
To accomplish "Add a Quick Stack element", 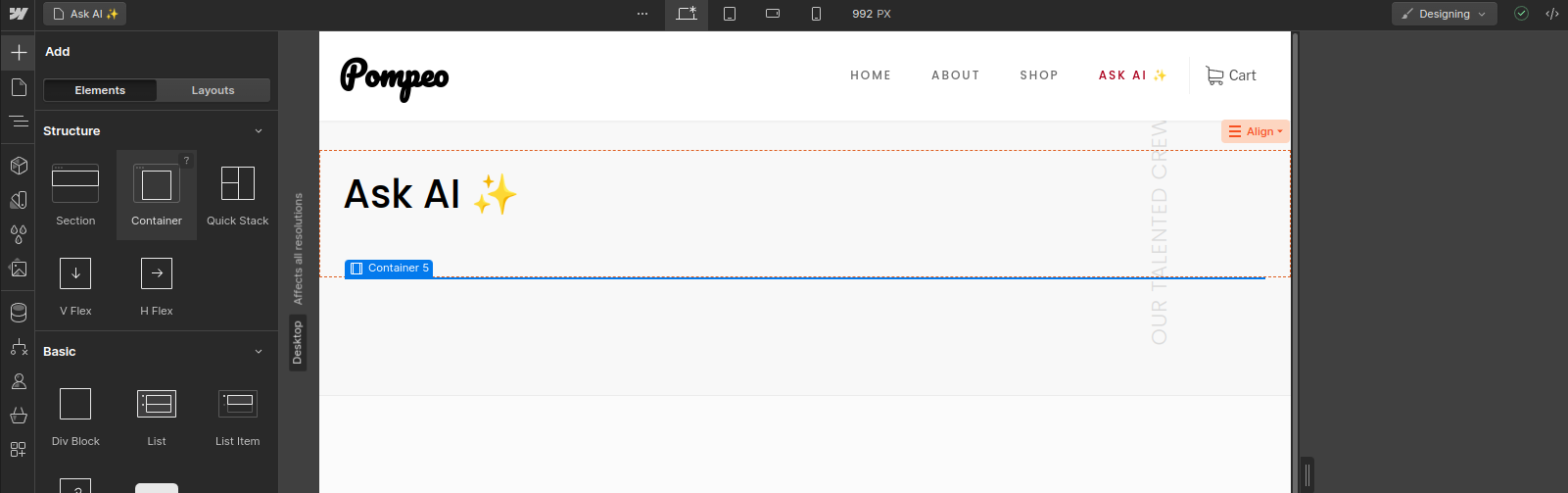I will click(x=237, y=194).
